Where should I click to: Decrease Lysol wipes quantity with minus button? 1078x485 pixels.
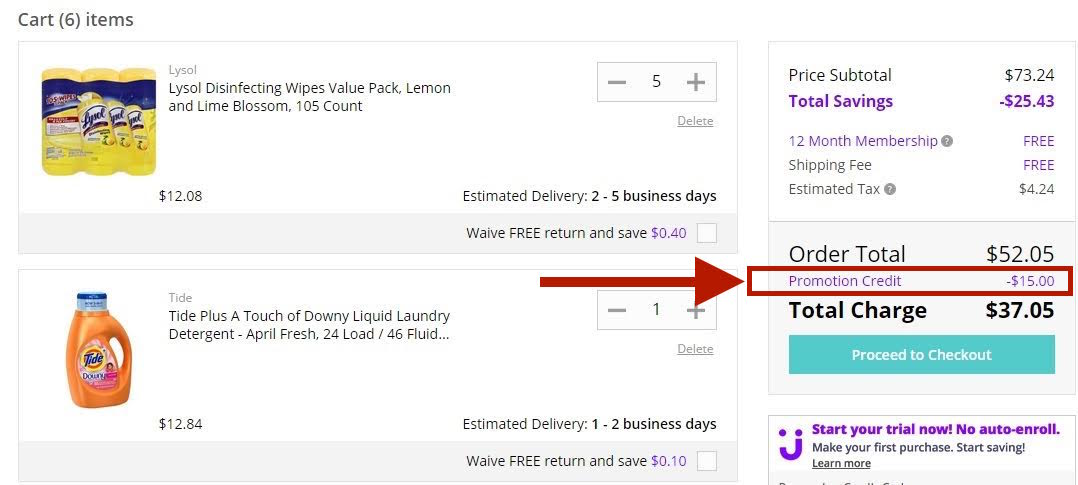617,82
